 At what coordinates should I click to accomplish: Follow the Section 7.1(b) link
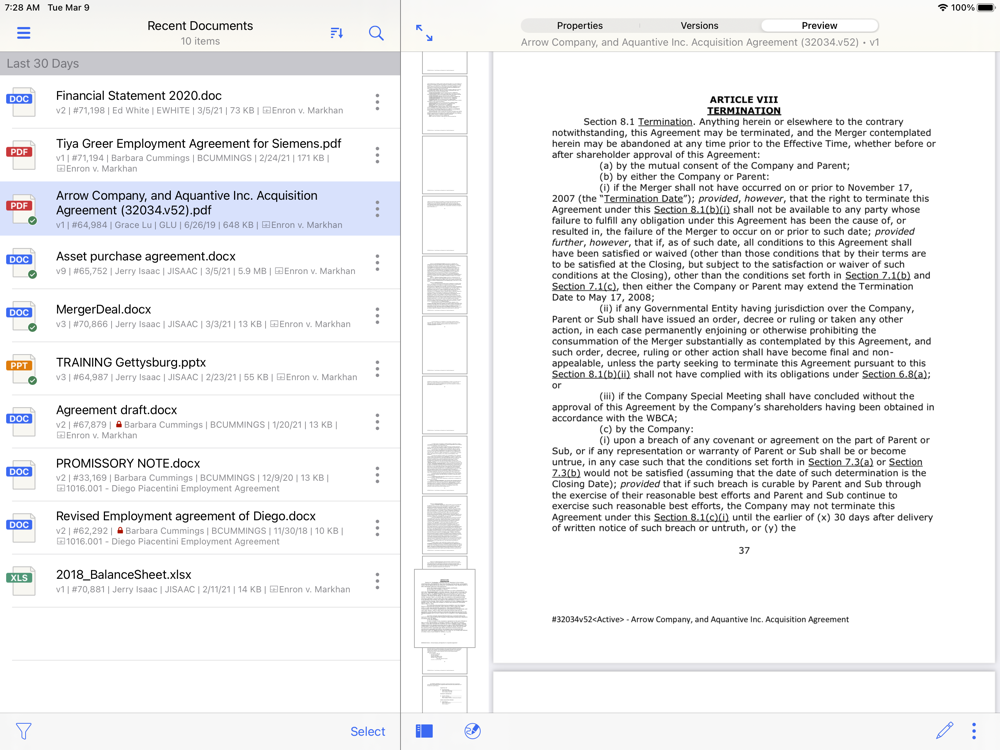point(878,276)
